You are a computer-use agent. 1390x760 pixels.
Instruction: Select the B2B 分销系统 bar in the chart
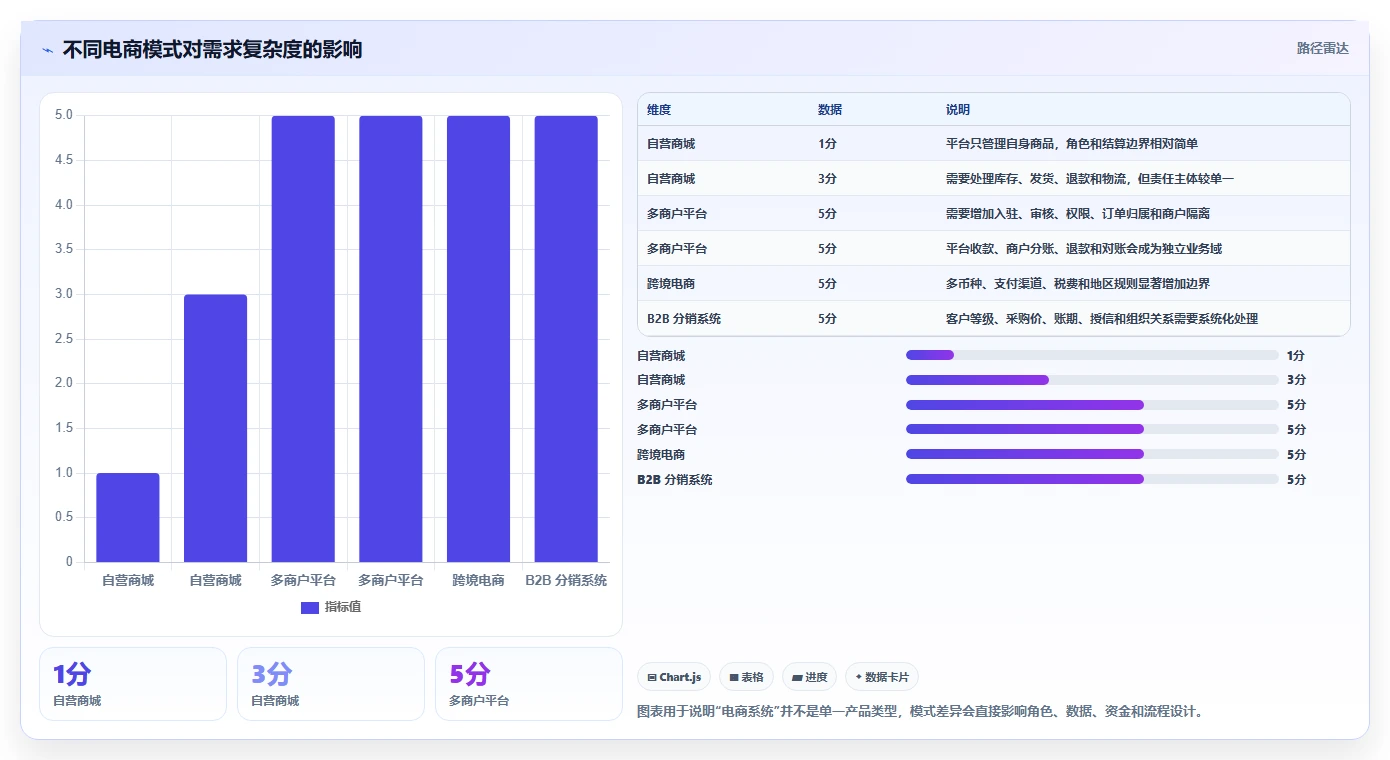pyautogui.click(x=566, y=339)
